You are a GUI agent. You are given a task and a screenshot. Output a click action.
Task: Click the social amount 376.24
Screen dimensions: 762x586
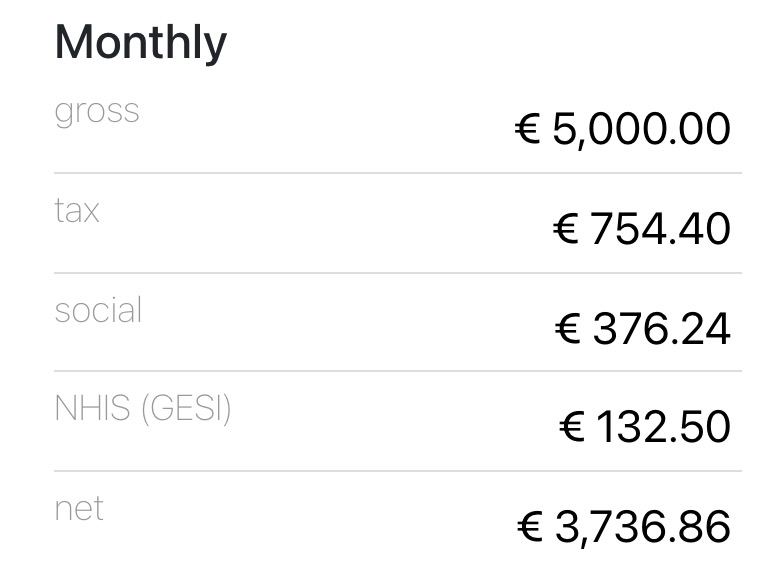tap(661, 328)
